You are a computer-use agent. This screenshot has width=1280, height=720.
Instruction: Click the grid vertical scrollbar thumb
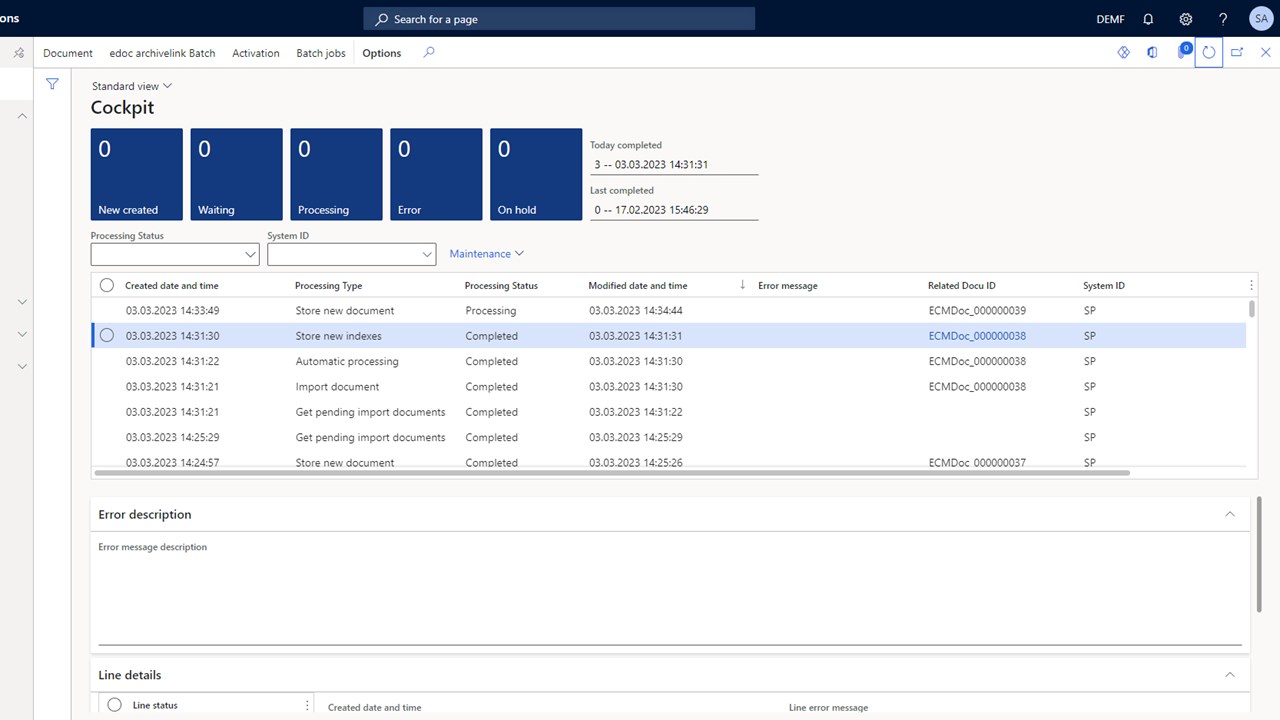1252,308
